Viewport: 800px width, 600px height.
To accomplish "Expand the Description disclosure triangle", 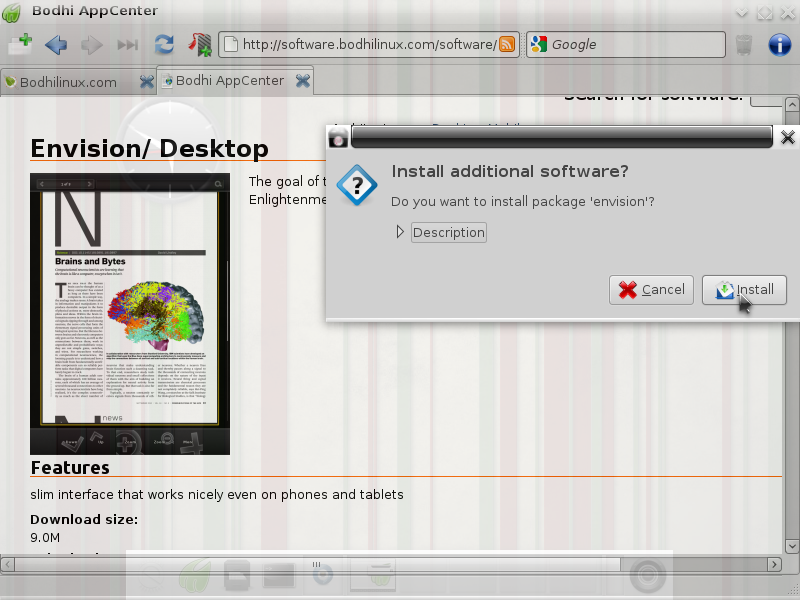I will tap(400, 232).
